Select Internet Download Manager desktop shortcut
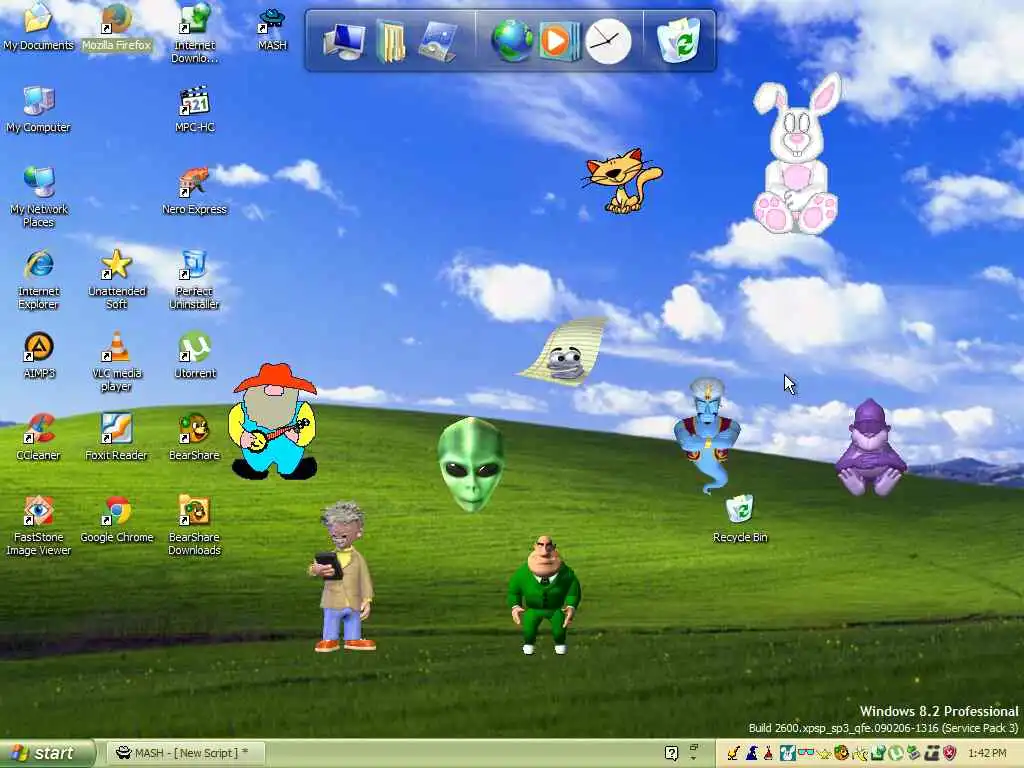1024x768 pixels. (x=195, y=31)
